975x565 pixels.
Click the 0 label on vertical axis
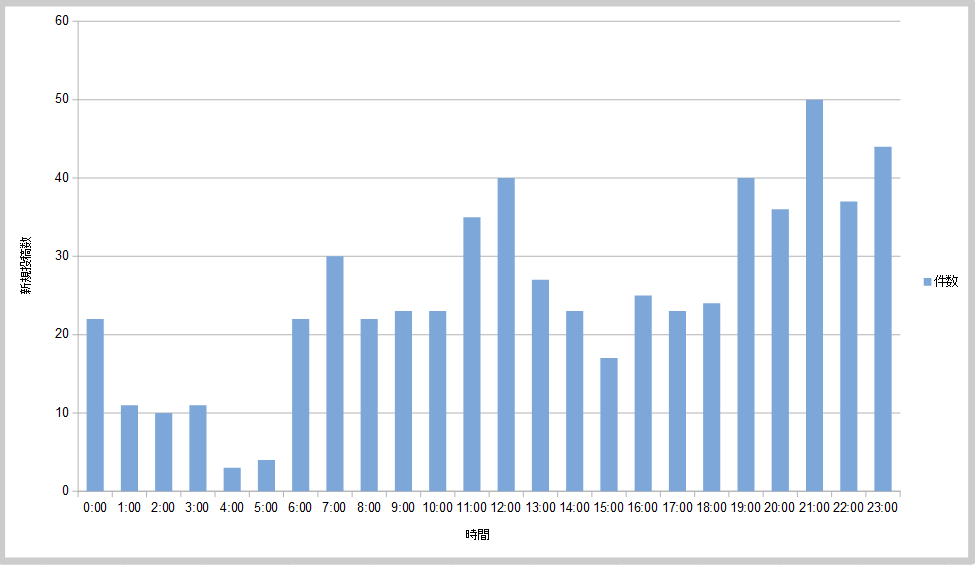click(64, 491)
